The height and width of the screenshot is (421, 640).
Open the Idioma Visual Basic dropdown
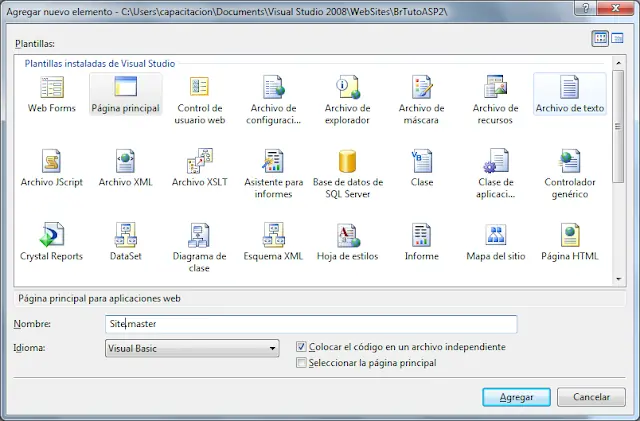pyautogui.click(x=192, y=348)
